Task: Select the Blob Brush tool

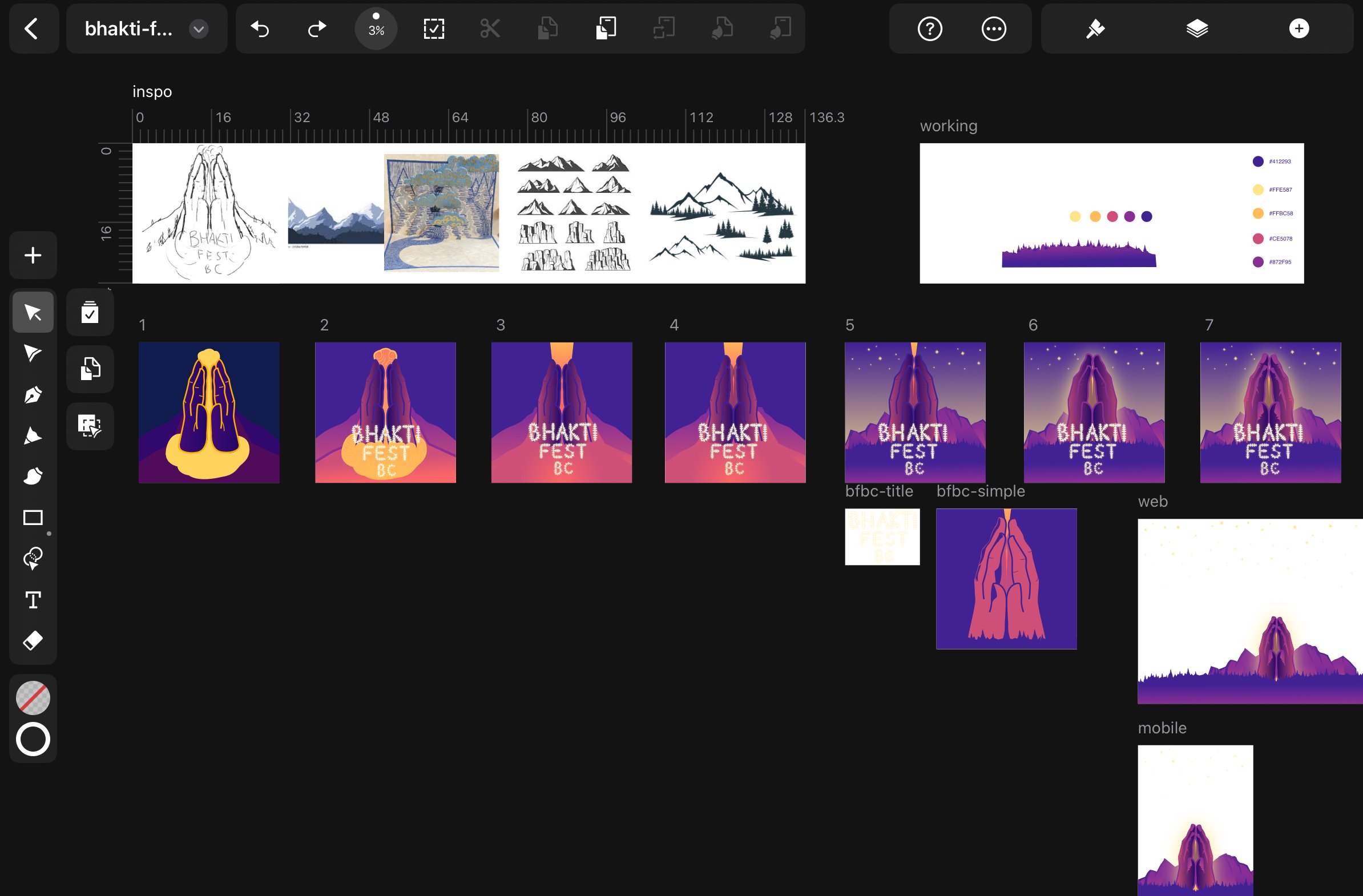Action: tap(33, 477)
